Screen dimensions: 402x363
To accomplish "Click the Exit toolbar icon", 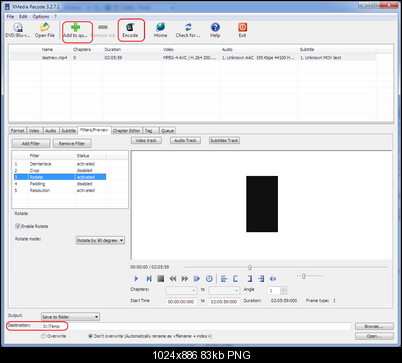I will point(242,30).
